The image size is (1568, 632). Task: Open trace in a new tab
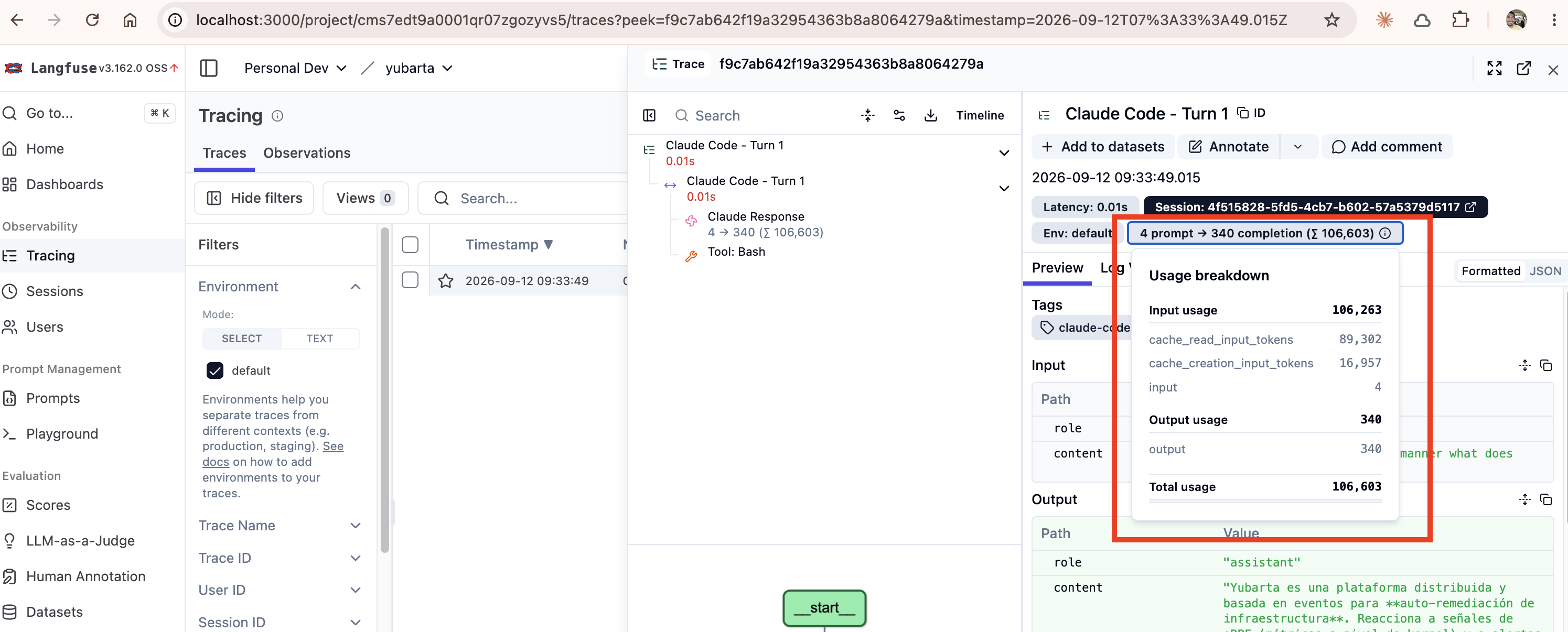click(x=1523, y=68)
